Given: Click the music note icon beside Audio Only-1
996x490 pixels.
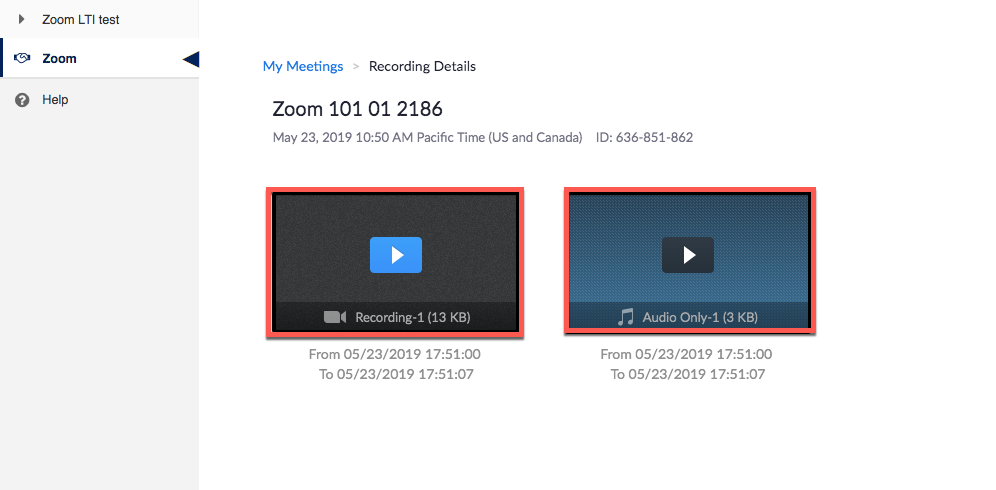Looking at the screenshot, I should 626,317.
